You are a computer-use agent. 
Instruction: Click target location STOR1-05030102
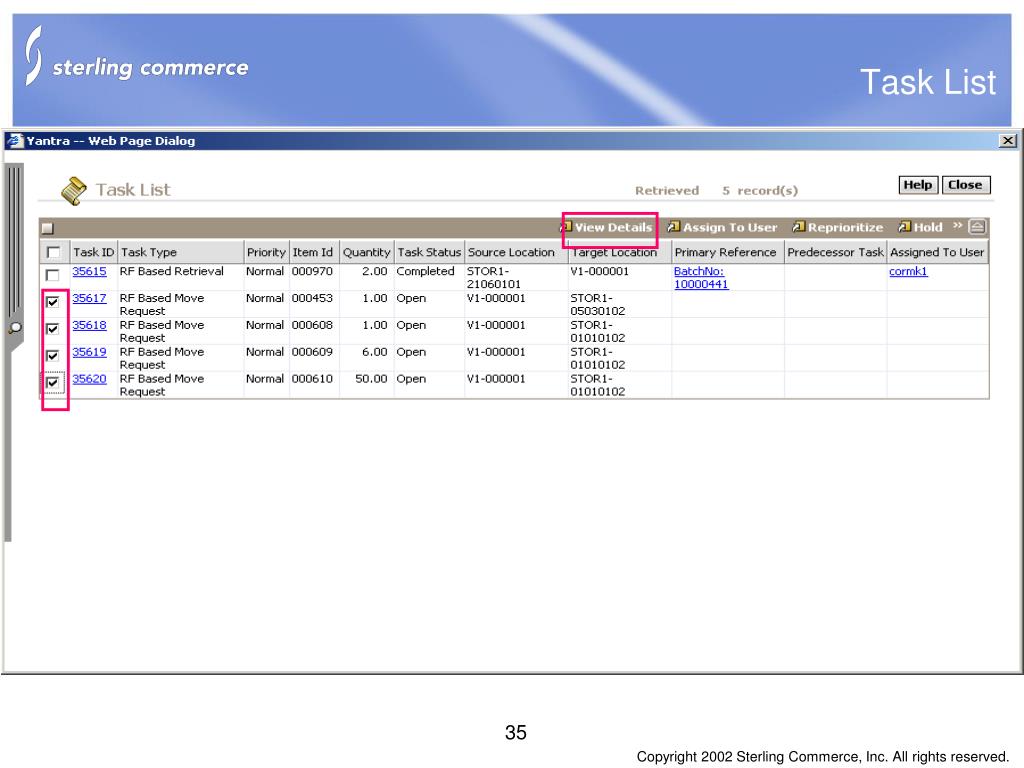click(598, 304)
